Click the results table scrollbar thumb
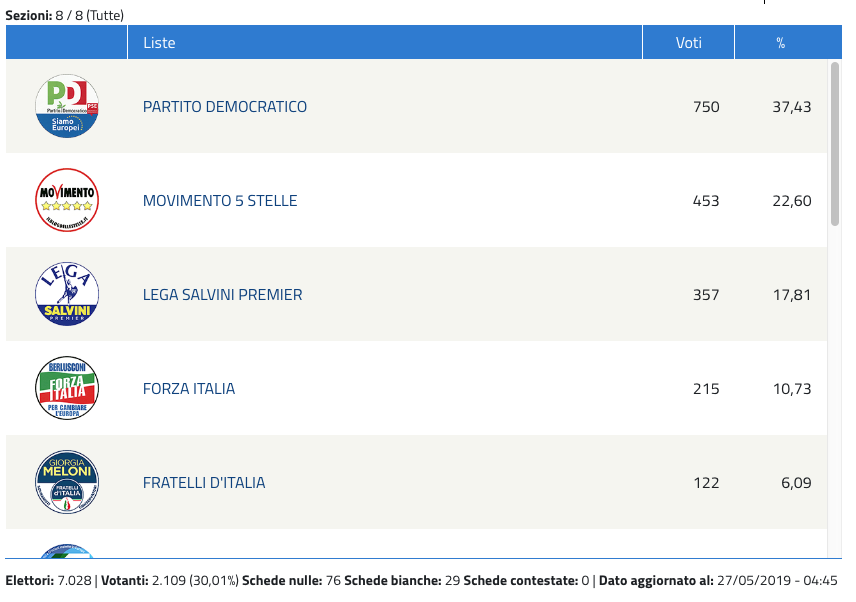This screenshot has height=602, width=856. [x=835, y=144]
